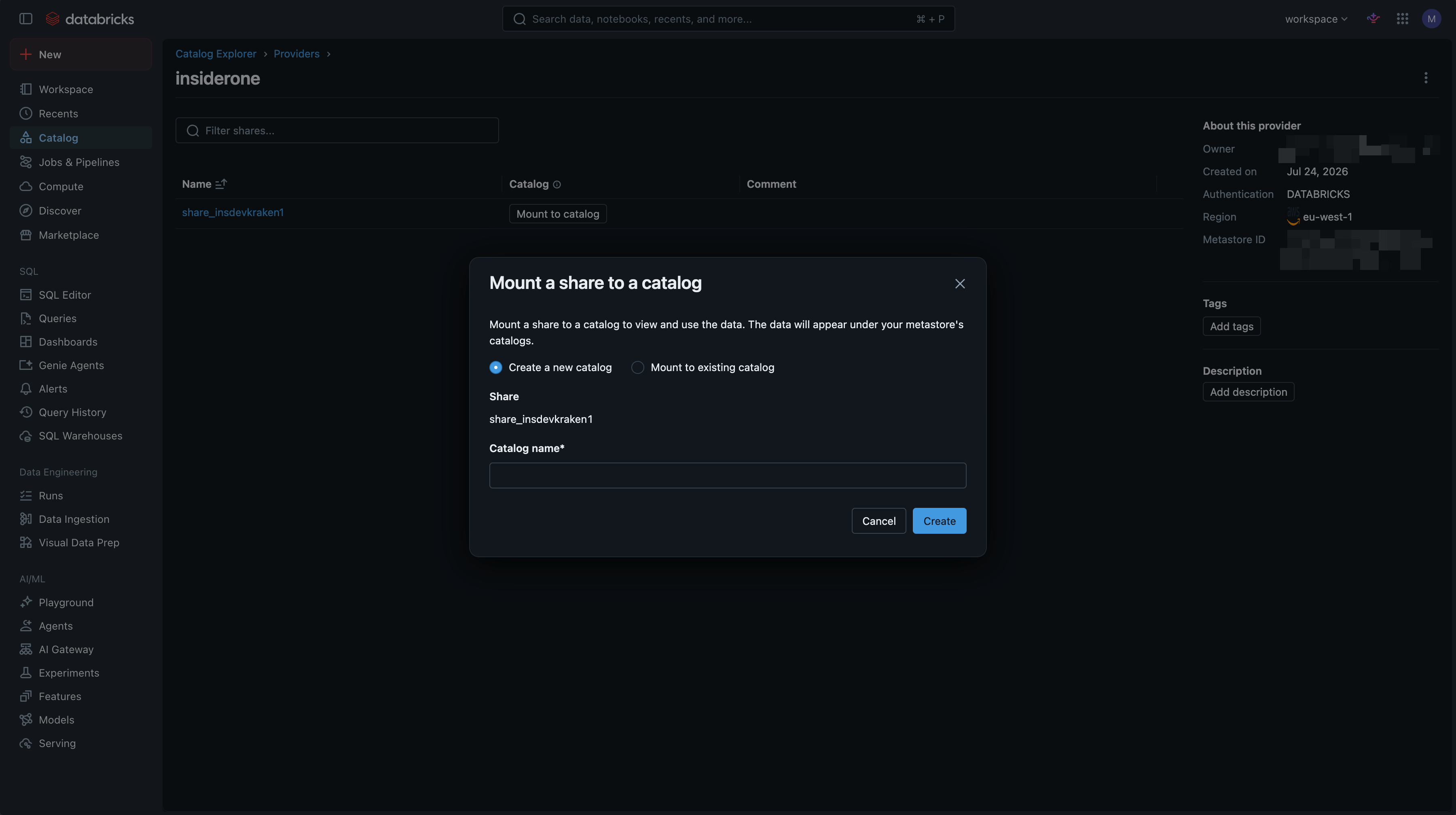
Task: Open the user avatar M menu
Action: pos(1431,19)
